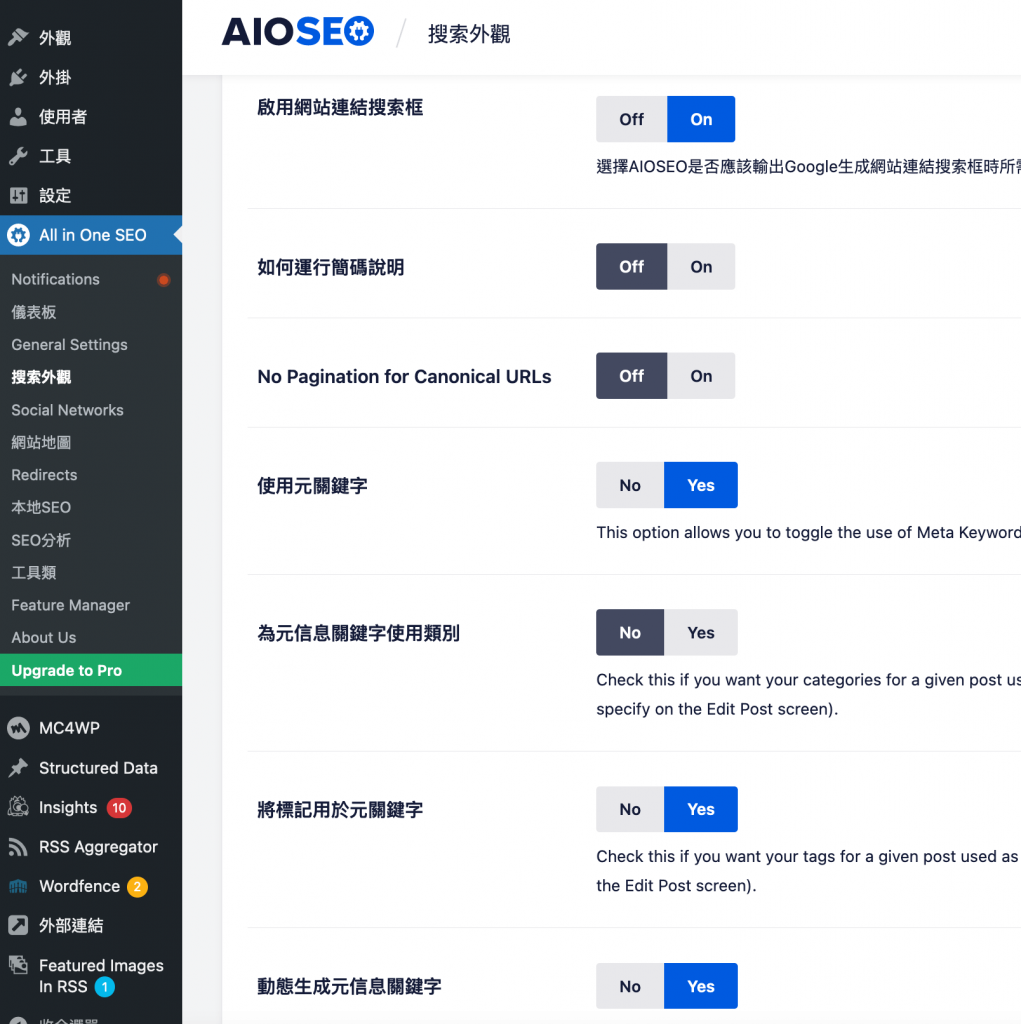Click the Insights chart icon

pos(18,807)
